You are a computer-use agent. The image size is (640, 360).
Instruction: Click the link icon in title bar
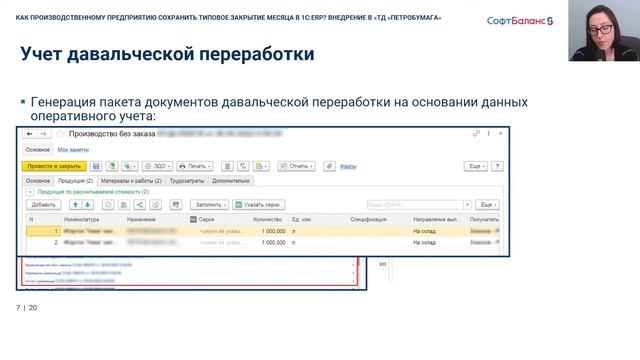[x=476, y=133]
